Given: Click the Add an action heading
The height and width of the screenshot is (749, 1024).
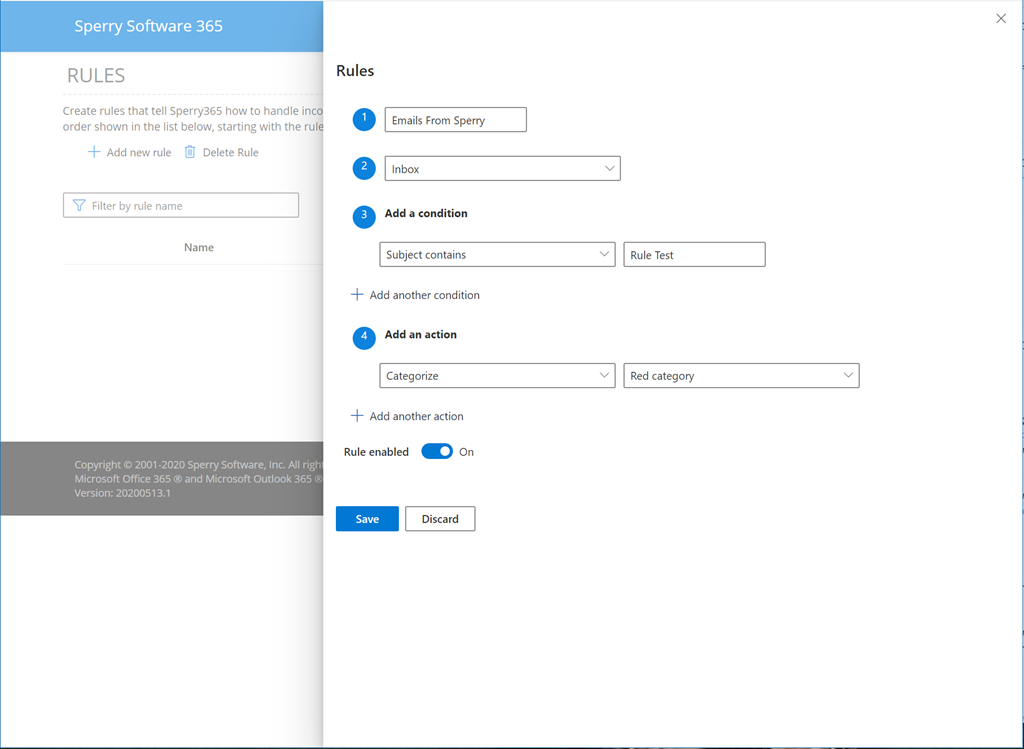Looking at the screenshot, I should [x=421, y=334].
